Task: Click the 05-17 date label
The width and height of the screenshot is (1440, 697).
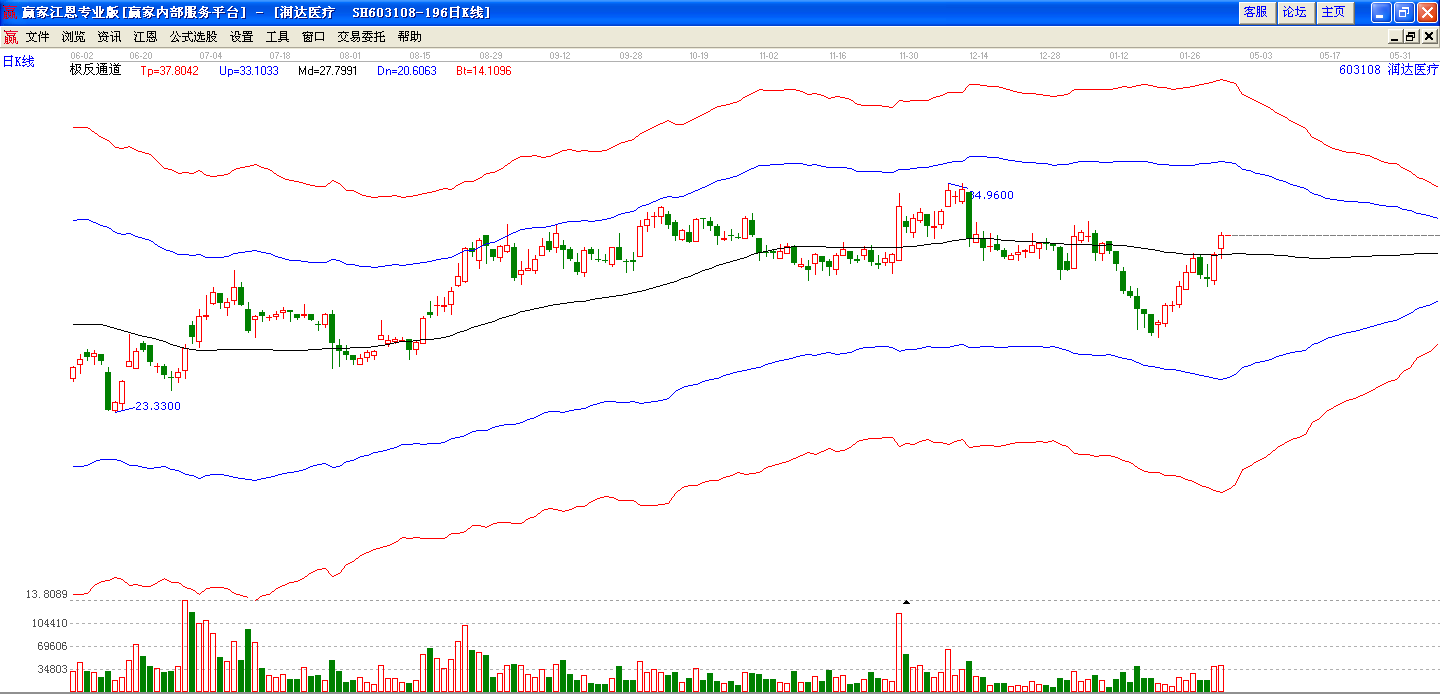Action: (x=1330, y=56)
